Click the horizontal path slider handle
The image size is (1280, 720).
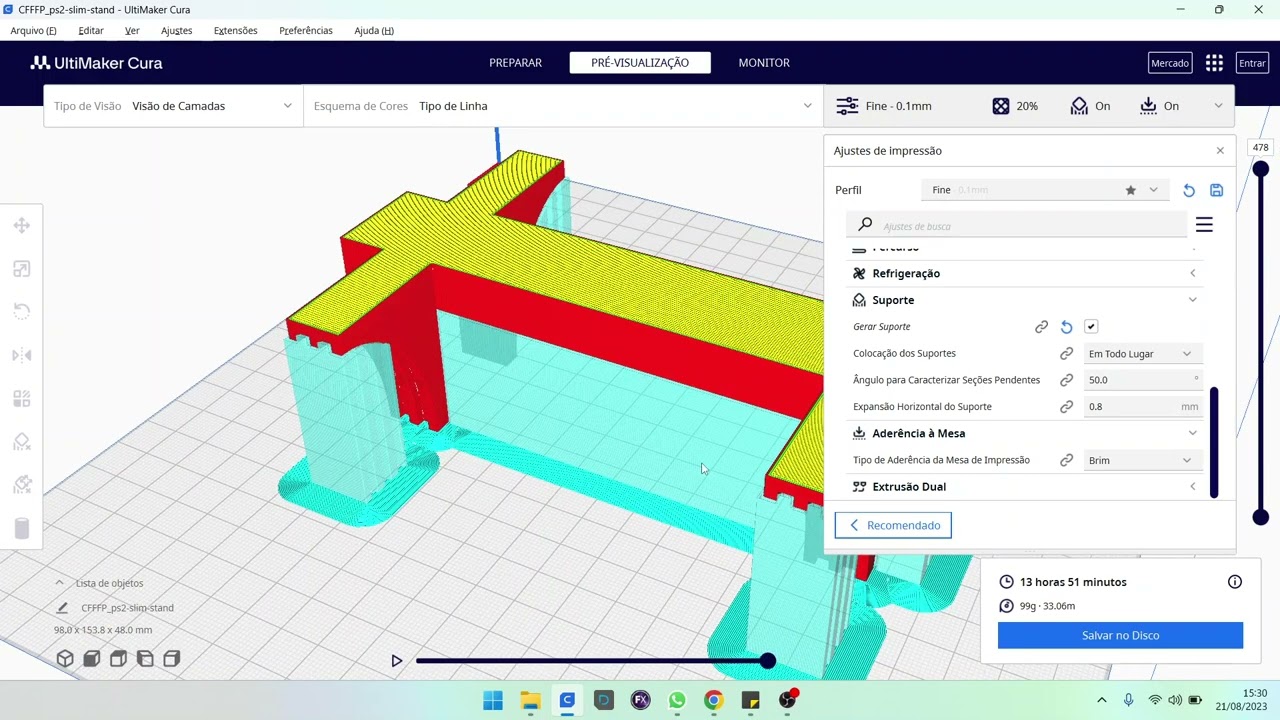point(767,661)
